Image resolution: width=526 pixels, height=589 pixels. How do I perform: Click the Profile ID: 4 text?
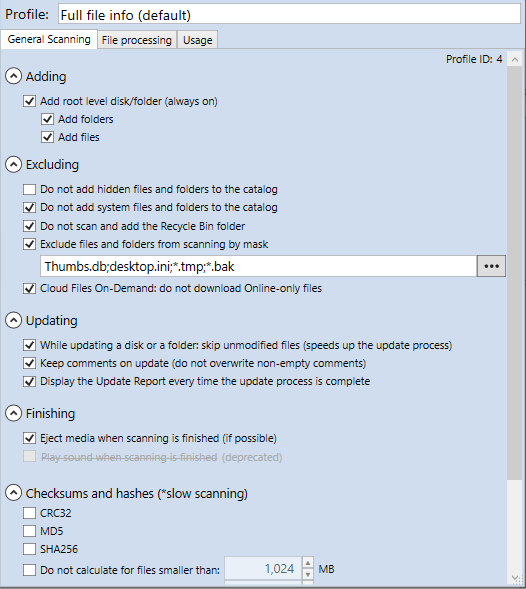(x=474, y=59)
